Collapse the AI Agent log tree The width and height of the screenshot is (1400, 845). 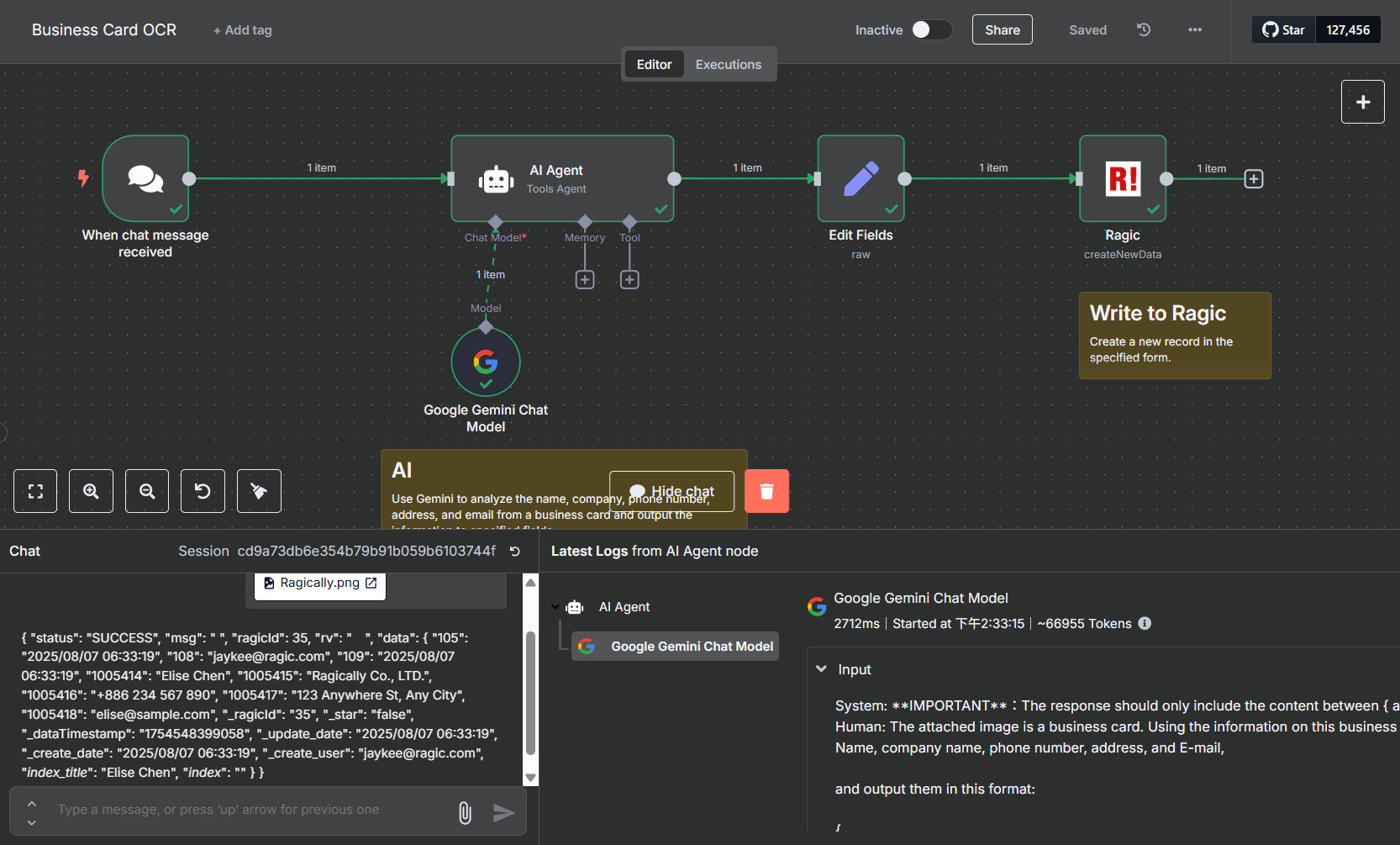click(x=555, y=607)
